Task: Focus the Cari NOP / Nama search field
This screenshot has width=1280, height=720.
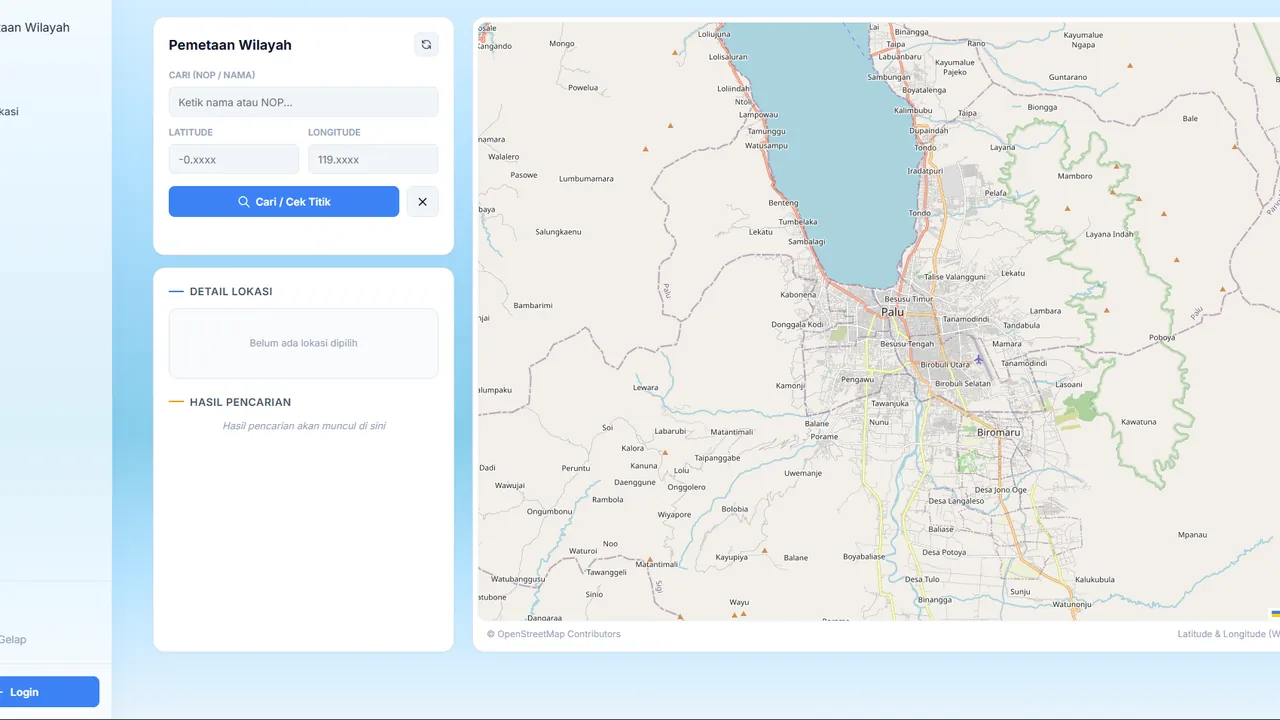Action: [303, 102]
